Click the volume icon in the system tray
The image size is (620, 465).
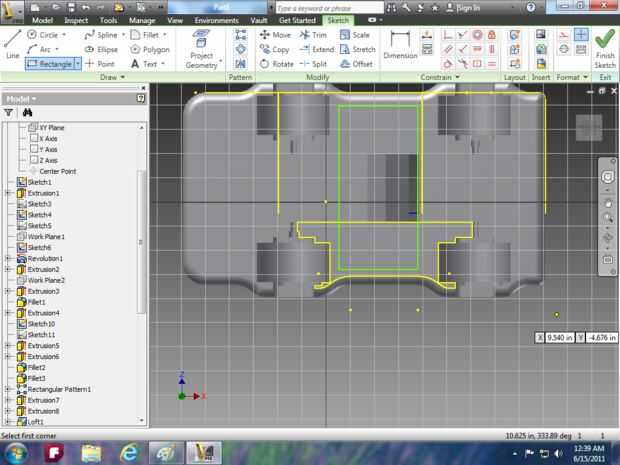pos(558,453)
